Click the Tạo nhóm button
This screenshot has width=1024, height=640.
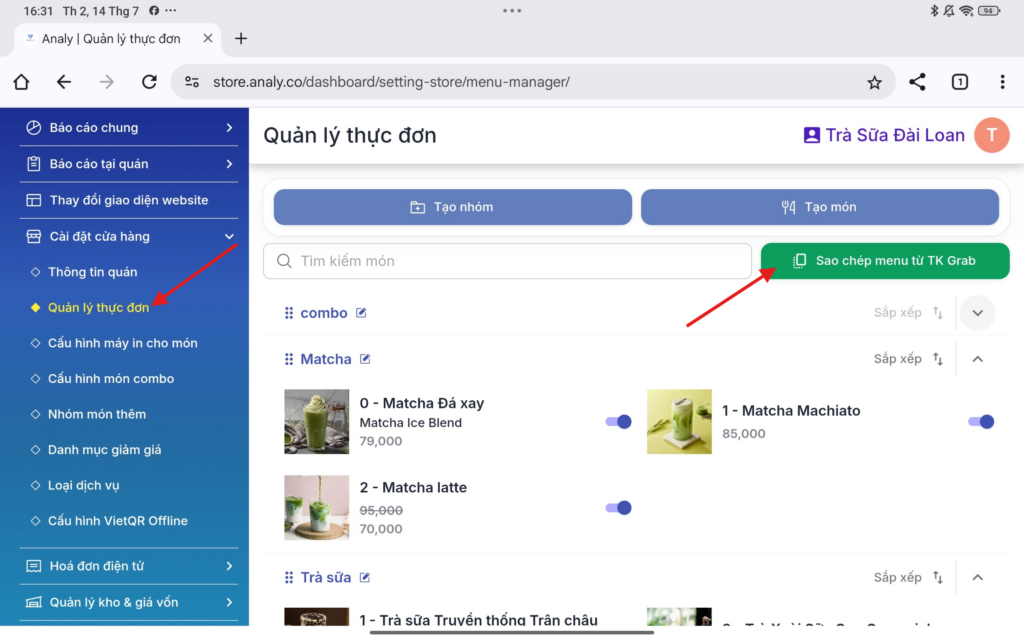click(453, 207)
